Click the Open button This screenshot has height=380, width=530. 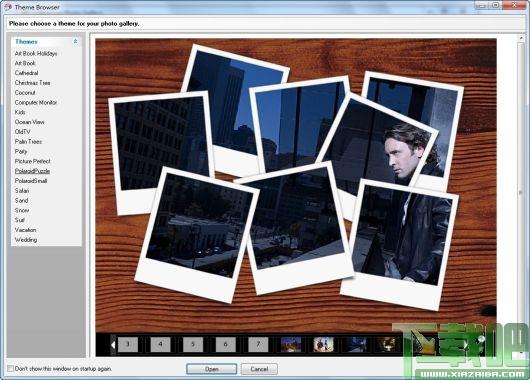click(x=212, y=369)
